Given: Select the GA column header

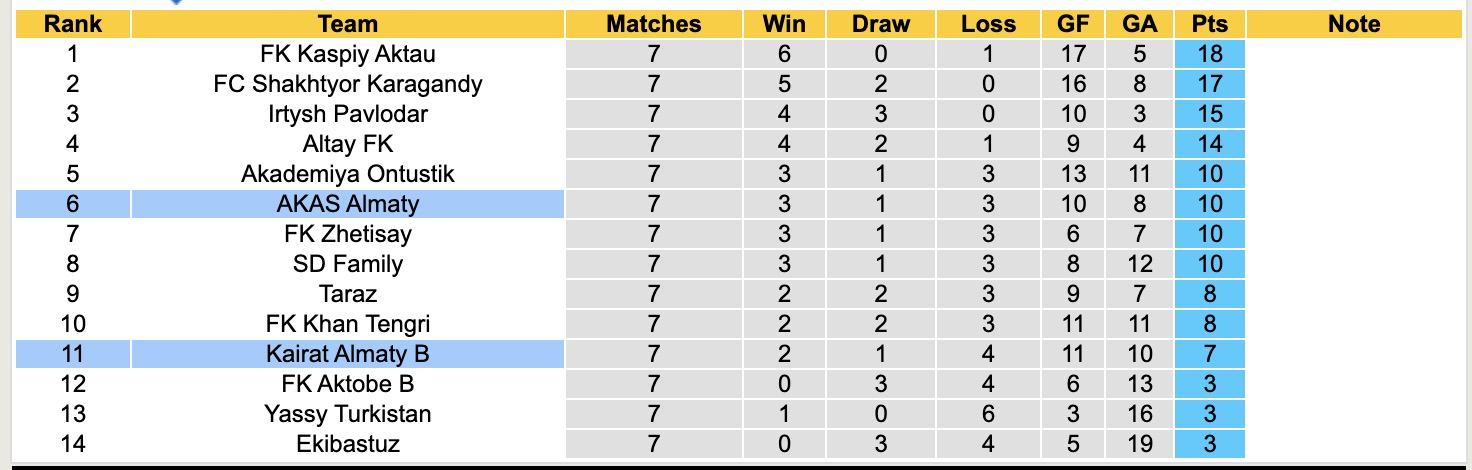Looking at the screenshot, I should (x=1139, y=24).
